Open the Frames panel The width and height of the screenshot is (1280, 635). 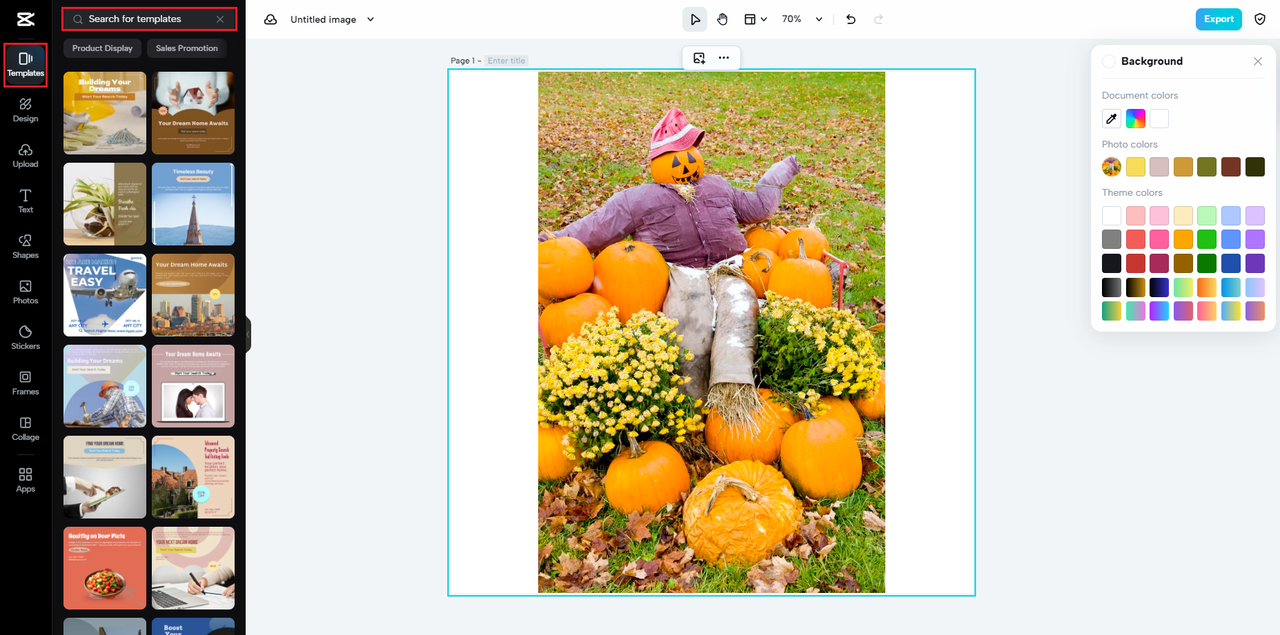point(25,383)
